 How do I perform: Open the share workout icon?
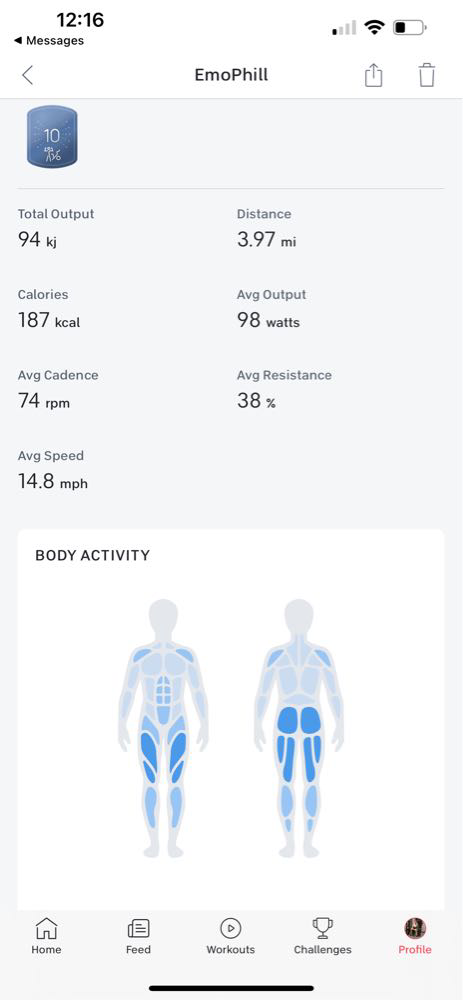pyautogui.click(x=373, y=75)
